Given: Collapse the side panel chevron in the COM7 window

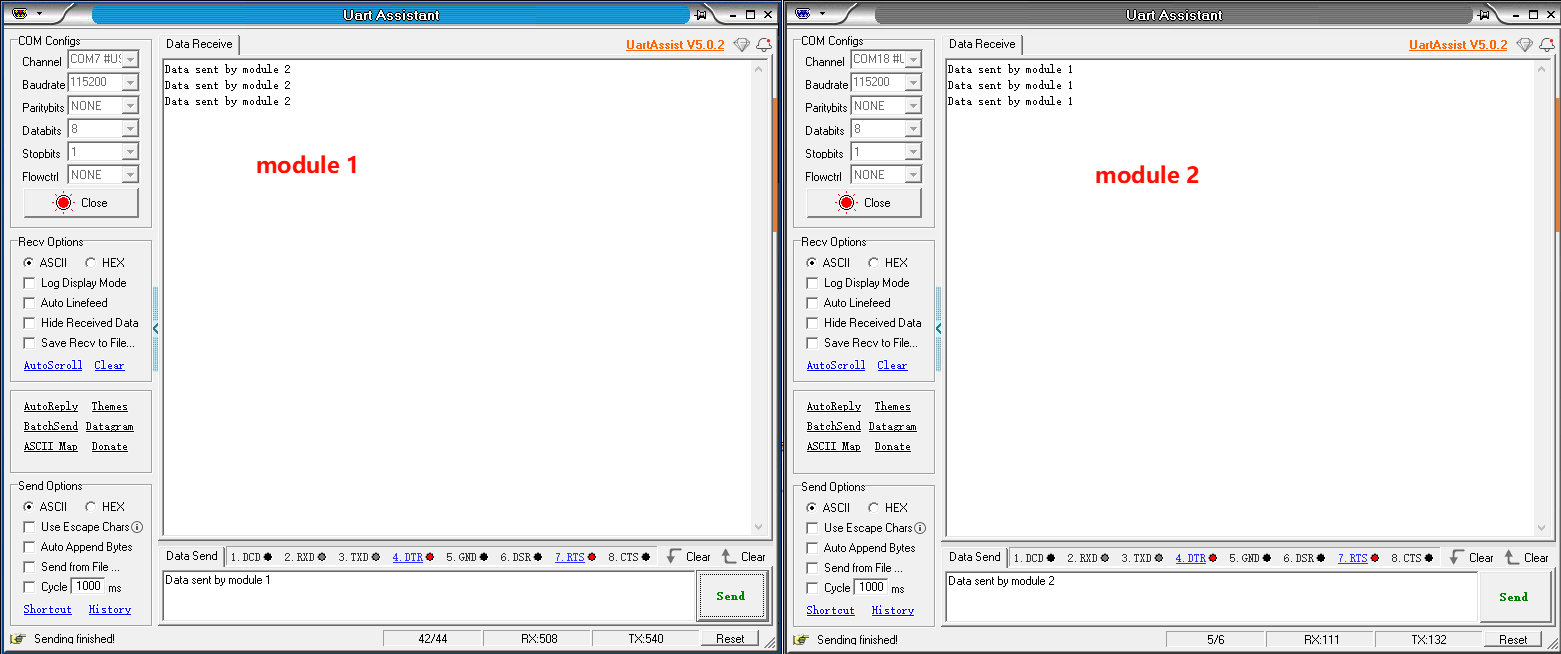Looking at the screenshot, I should tap(155, 328).
